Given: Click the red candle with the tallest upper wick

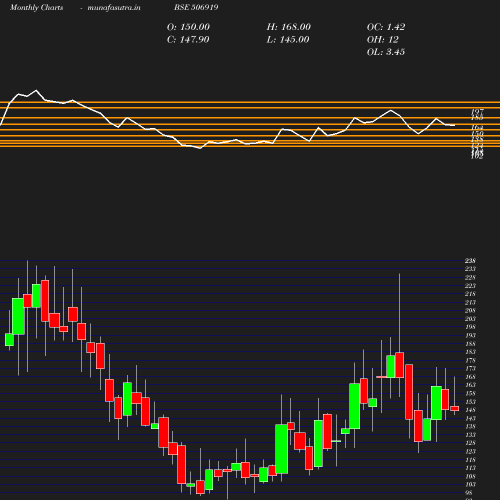Looking at the screenshot, I should tap(400, 365).
